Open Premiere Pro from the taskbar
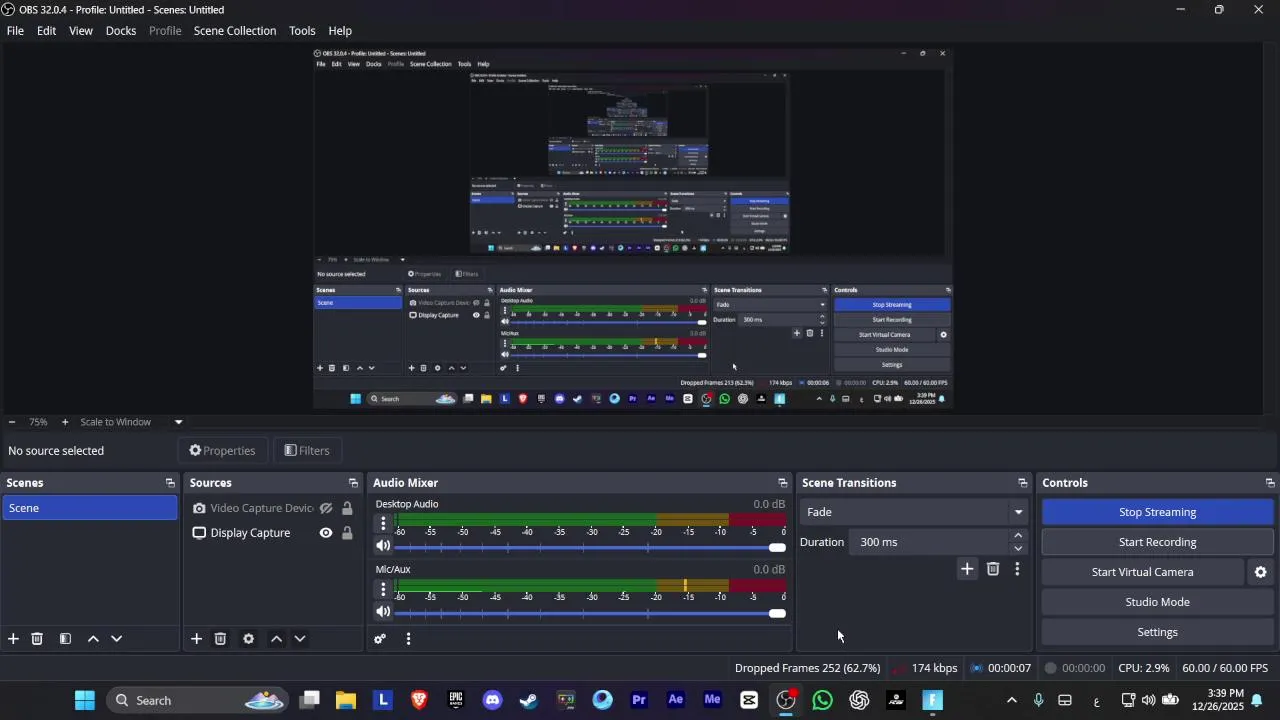1280x720 pixels. click(639, 701)
